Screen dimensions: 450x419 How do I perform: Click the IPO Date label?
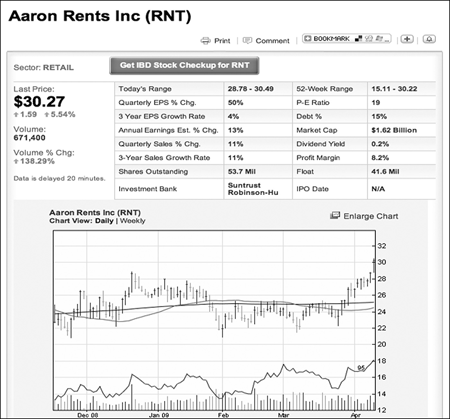(x=312, y=189)
